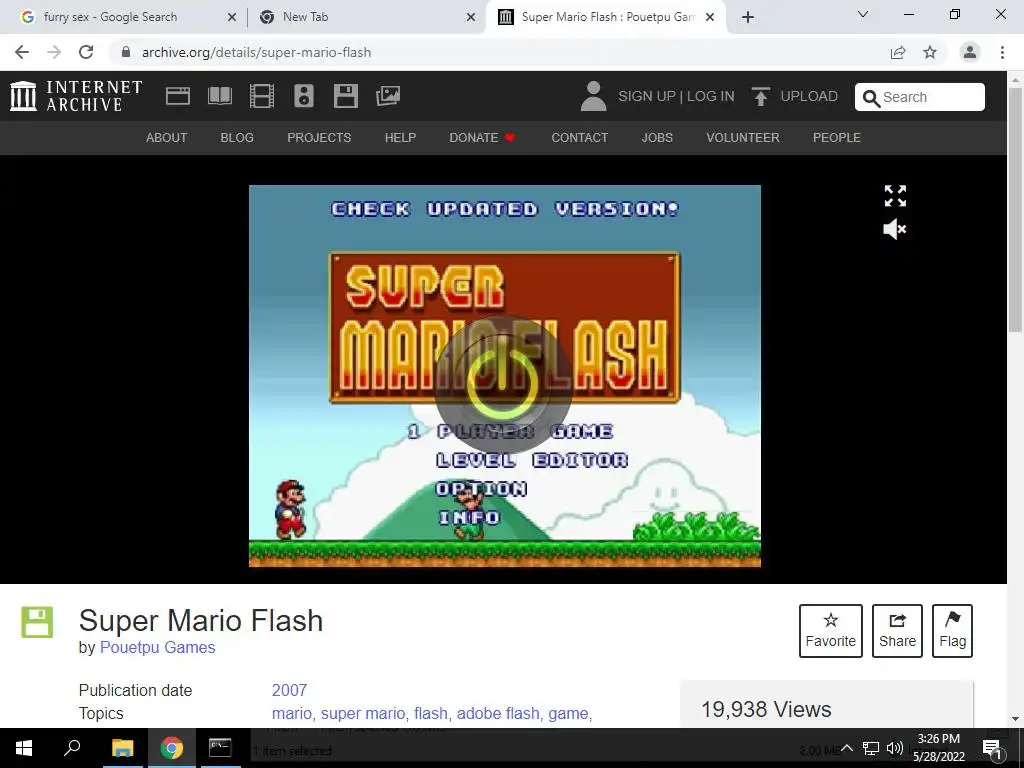Open the Software floppy disk icon
The image size is (1024, 768).
point(345,96)
